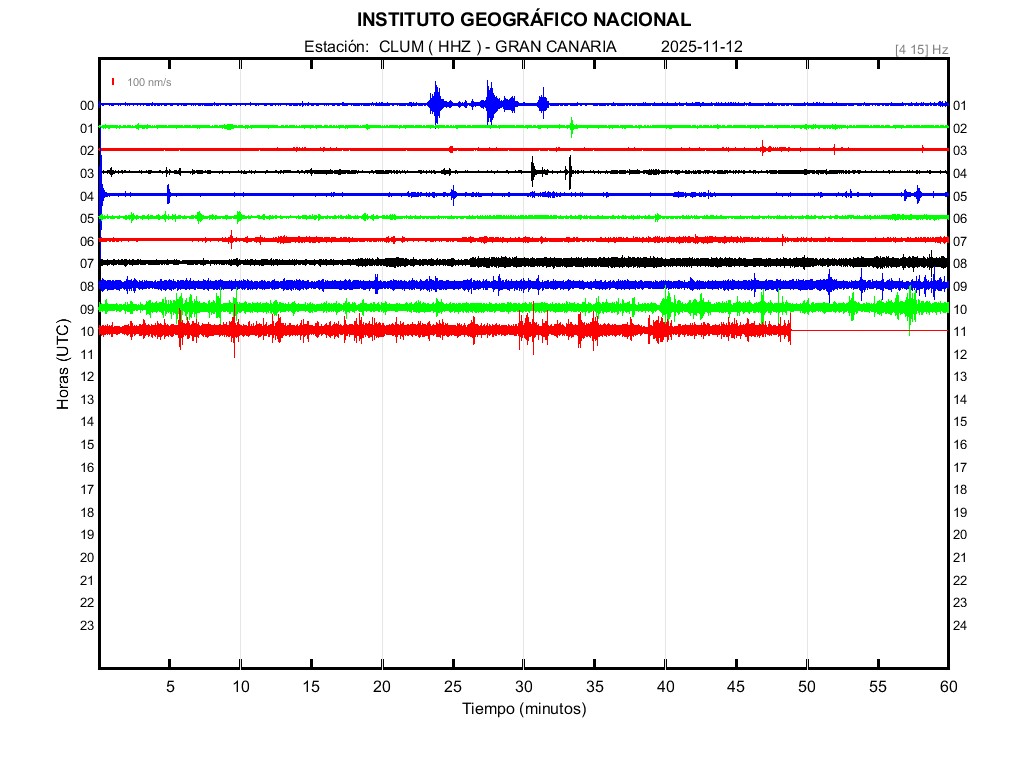Click the station name "CLUM ( HHZ ) - GRAN CANARIA"
Viewport: 1024px width, 768px height.
coord(497,47)
